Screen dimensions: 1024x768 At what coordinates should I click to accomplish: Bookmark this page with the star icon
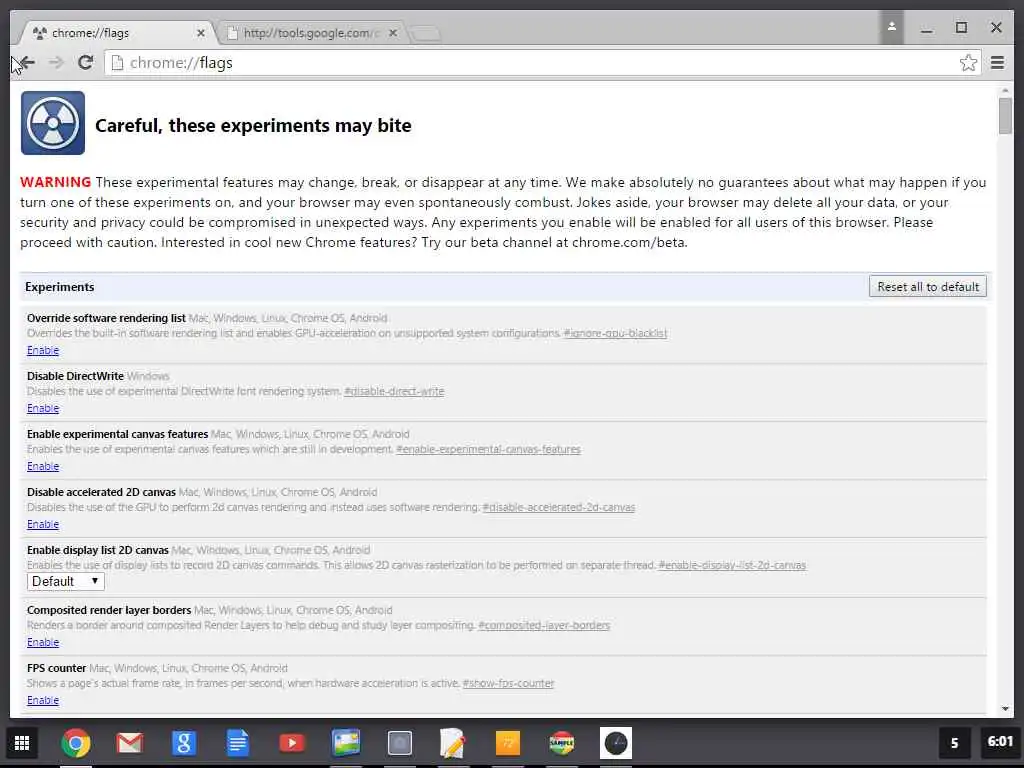pyautogui.click(x=968, y=63)
